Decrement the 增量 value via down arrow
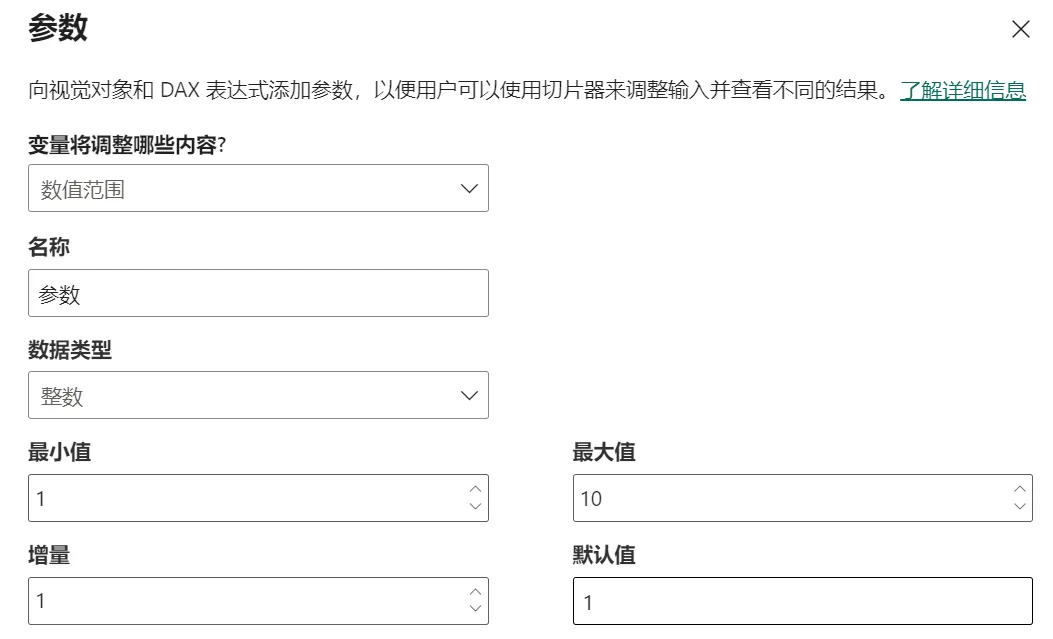This screenshot has width=1053, height=639. (x=476, y=609)
